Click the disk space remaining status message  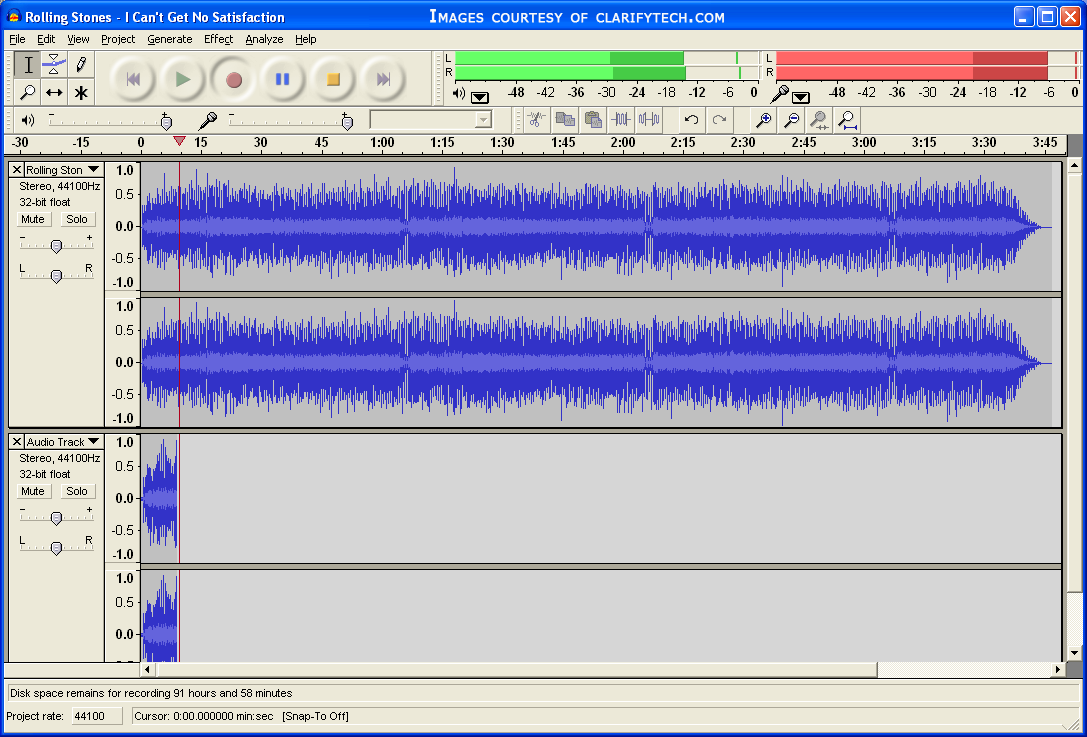(x=151, y=693)
